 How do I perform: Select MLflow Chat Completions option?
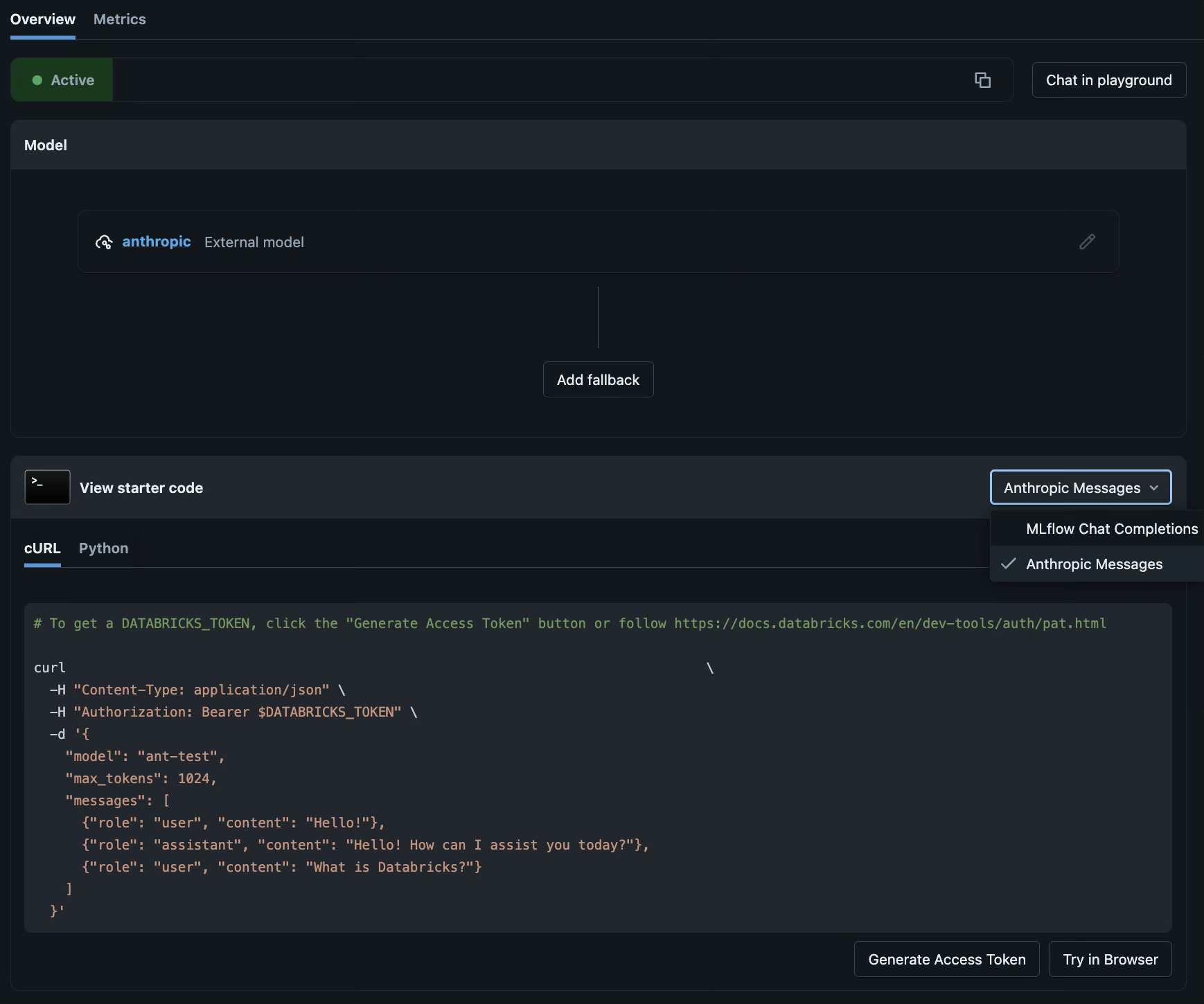[1098, 528]
